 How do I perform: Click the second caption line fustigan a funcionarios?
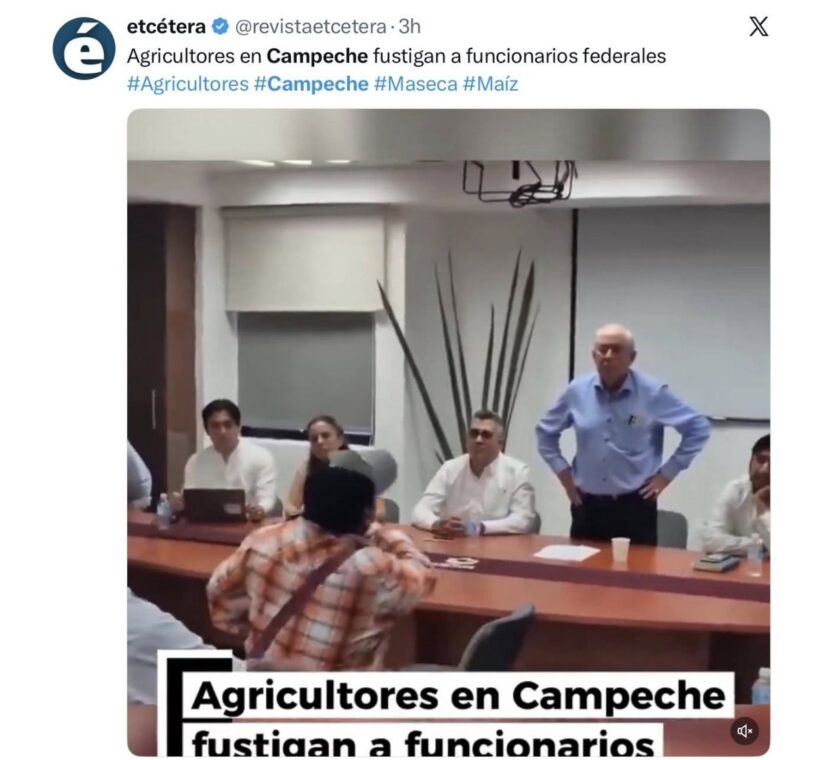pos(423,742)
